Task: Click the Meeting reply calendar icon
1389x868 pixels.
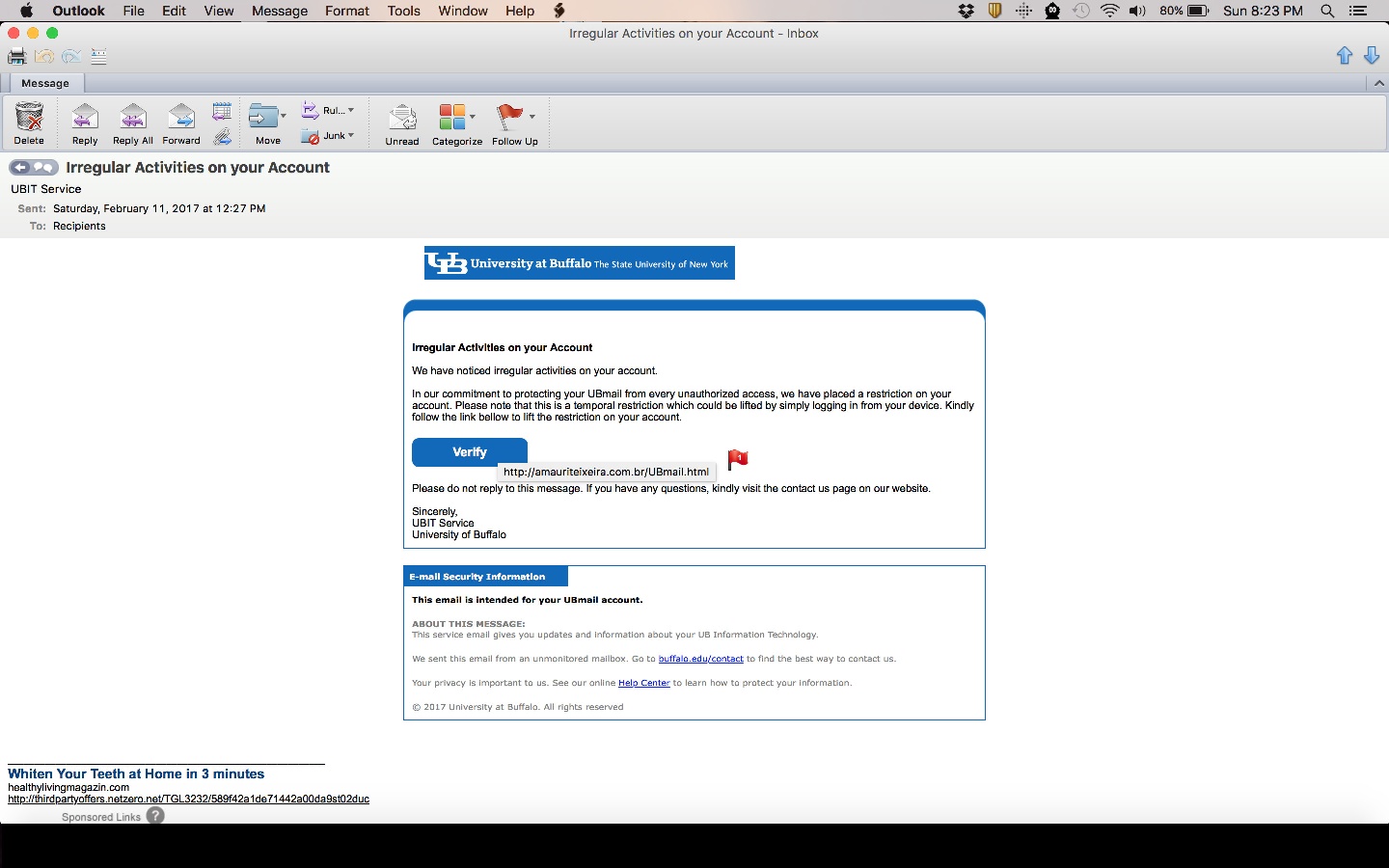Action: (x=222, y=110)
